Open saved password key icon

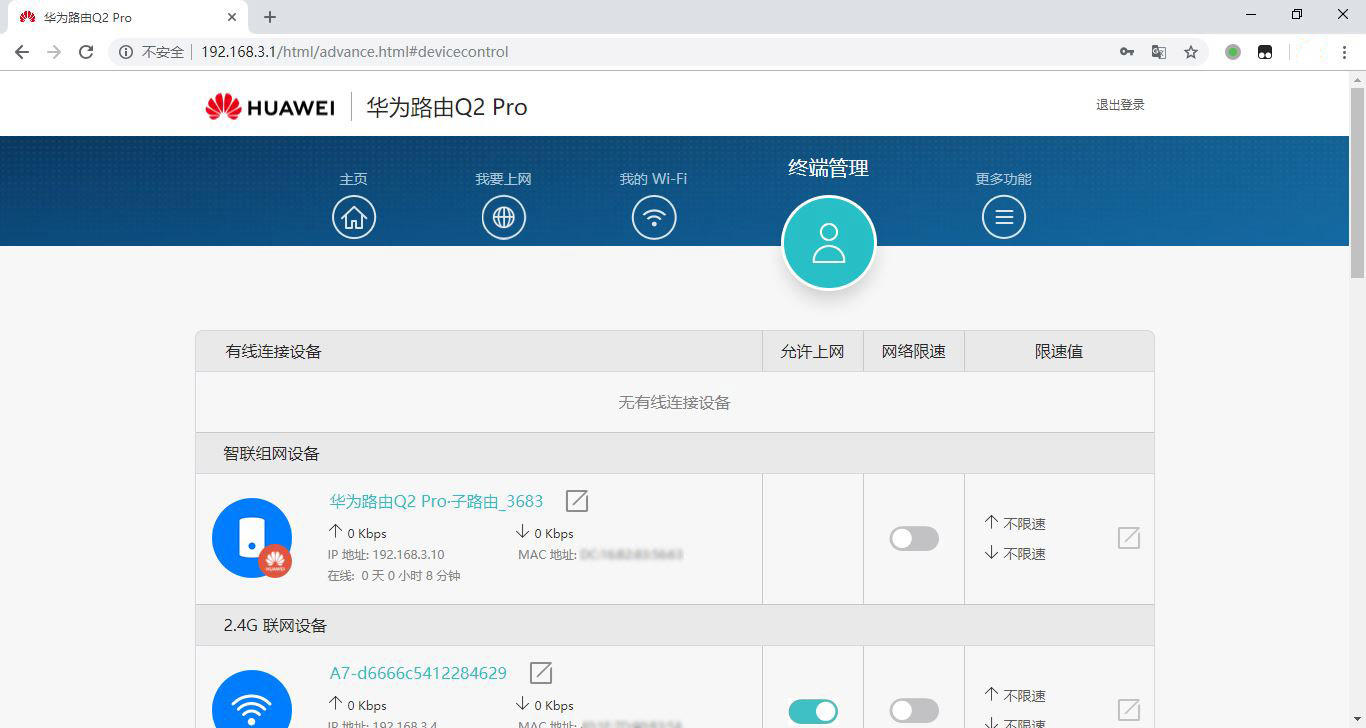[x=1127, y=52]
